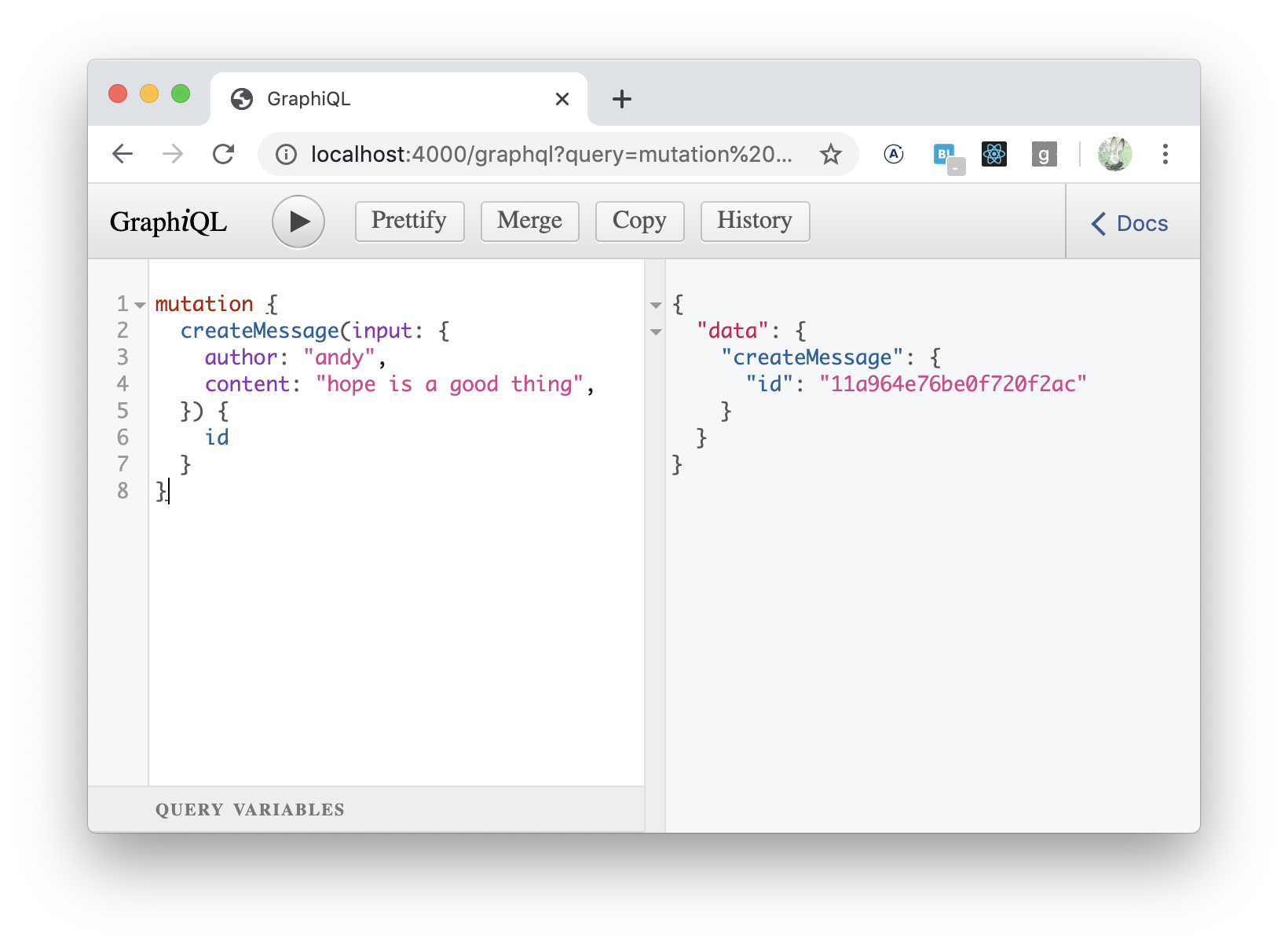Click the input argument name
Screen dimensions: 1288x949
click(x=382, y=331)
